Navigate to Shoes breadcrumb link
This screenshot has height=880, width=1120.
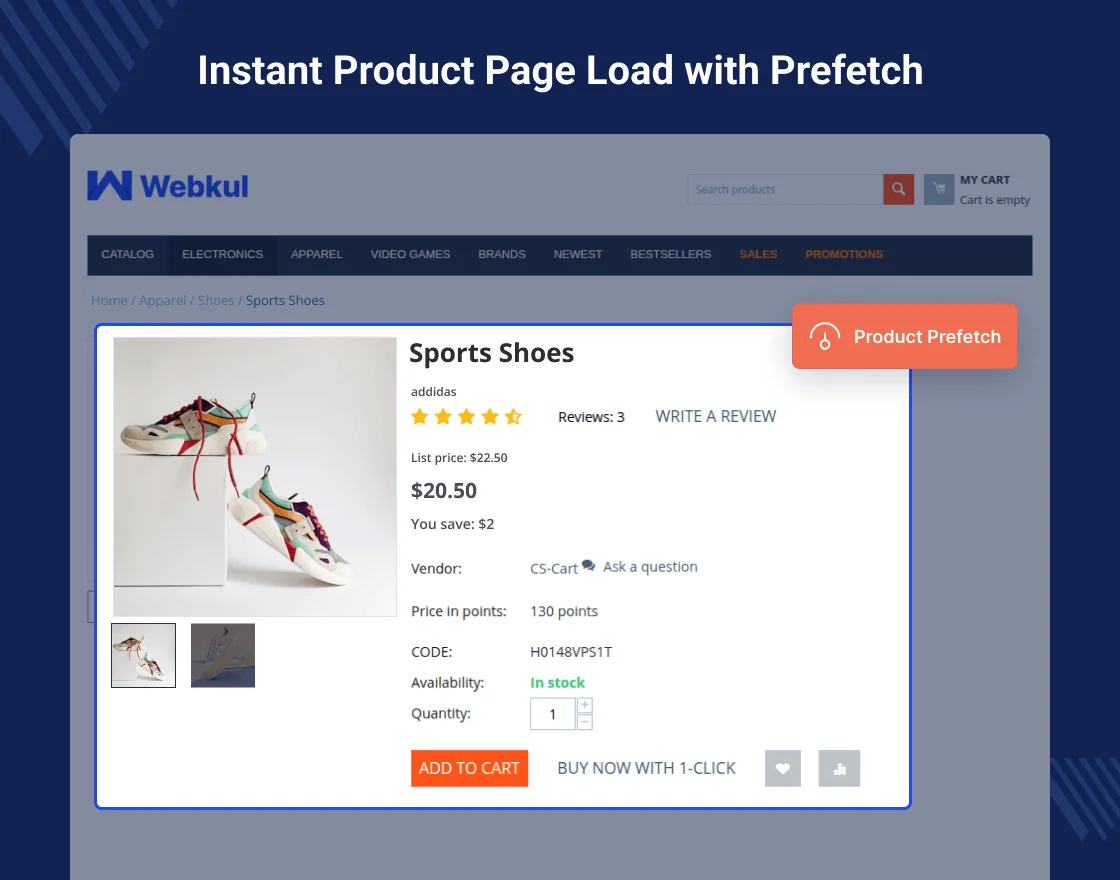tap(216, 300)
